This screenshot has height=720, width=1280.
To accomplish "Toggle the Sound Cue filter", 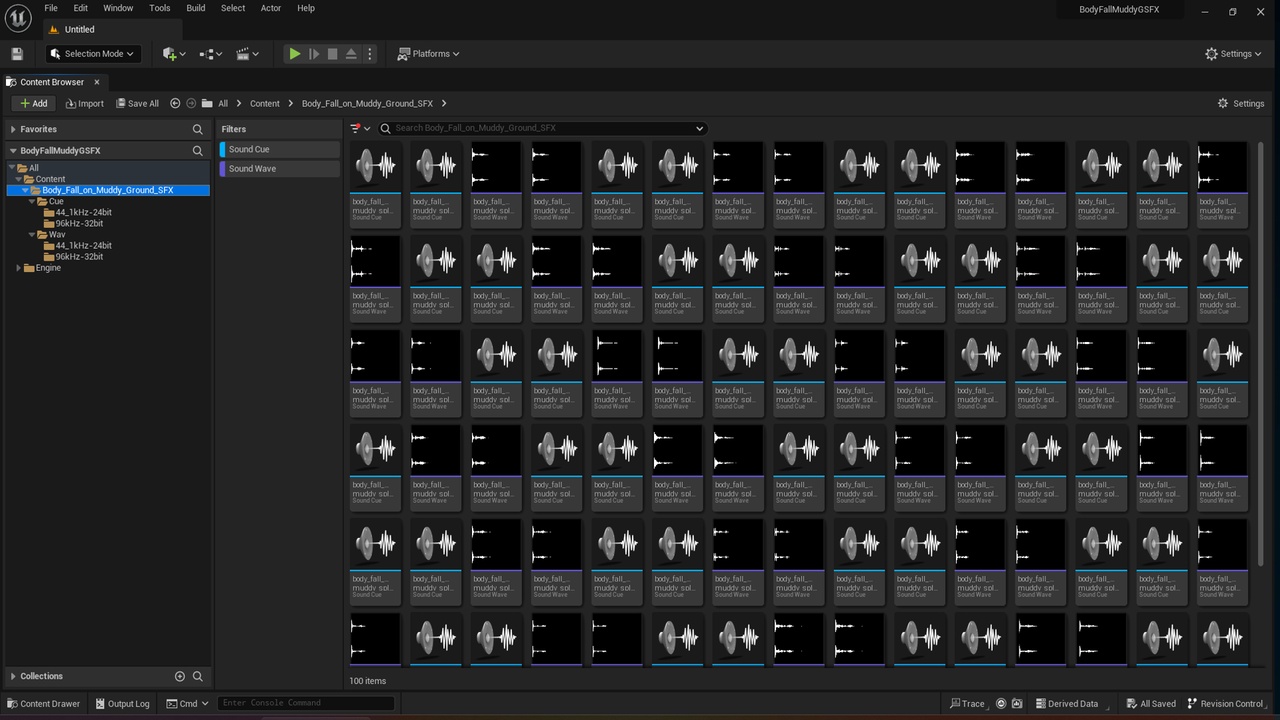I will (x=280, y=149).
